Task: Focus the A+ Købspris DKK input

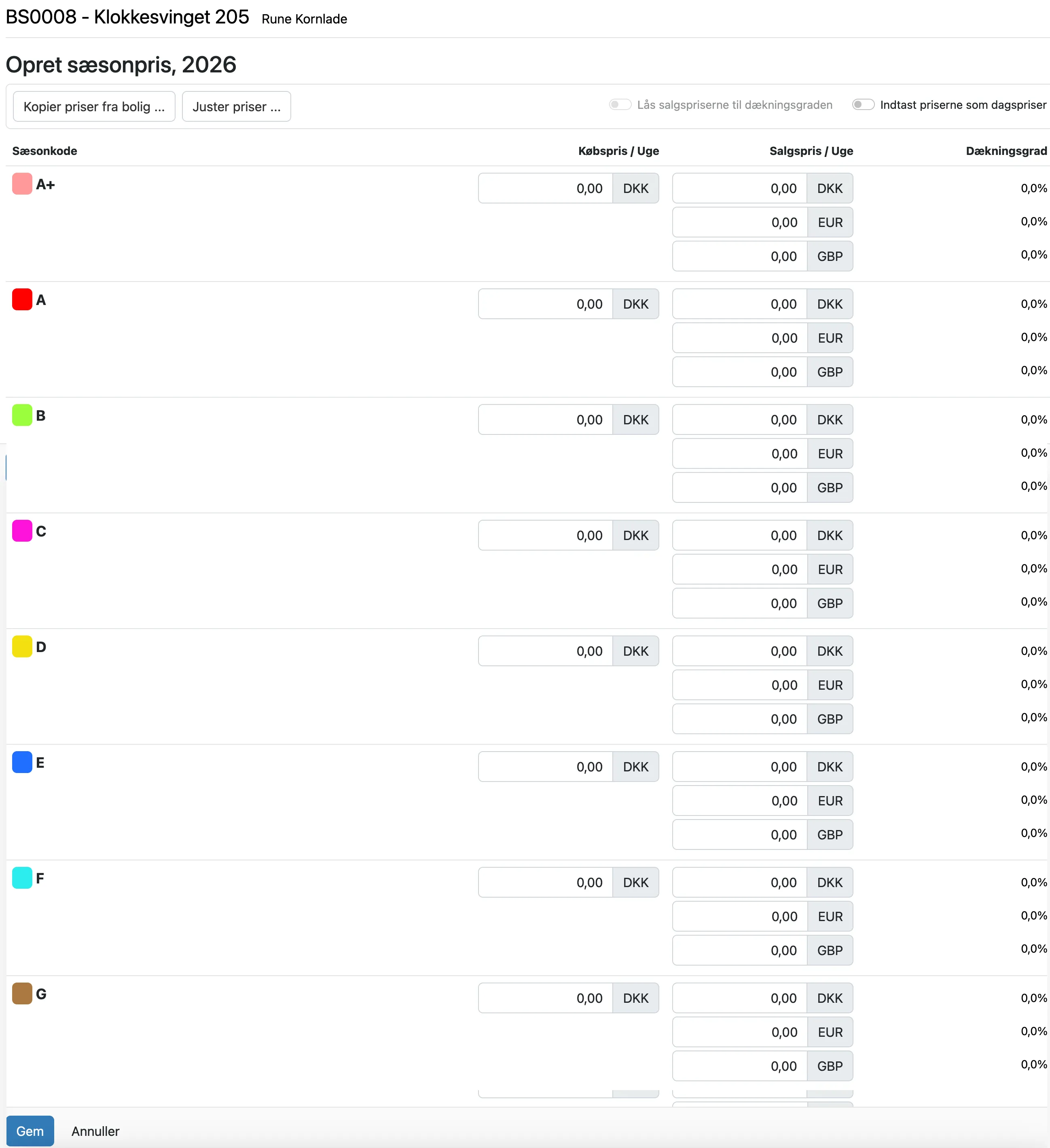Action: [x=545, y=189]
